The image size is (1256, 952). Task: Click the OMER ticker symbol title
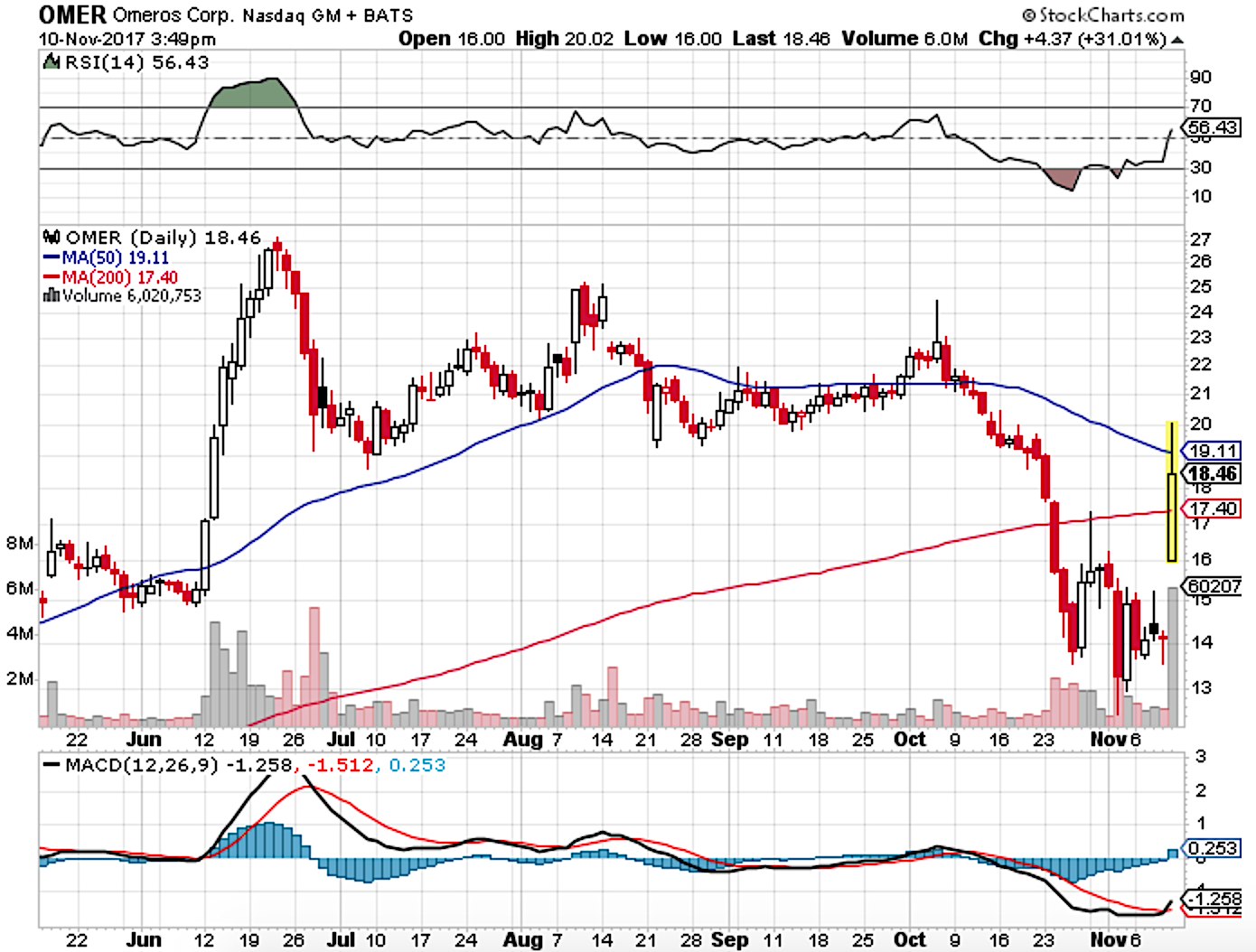(72, 14)
